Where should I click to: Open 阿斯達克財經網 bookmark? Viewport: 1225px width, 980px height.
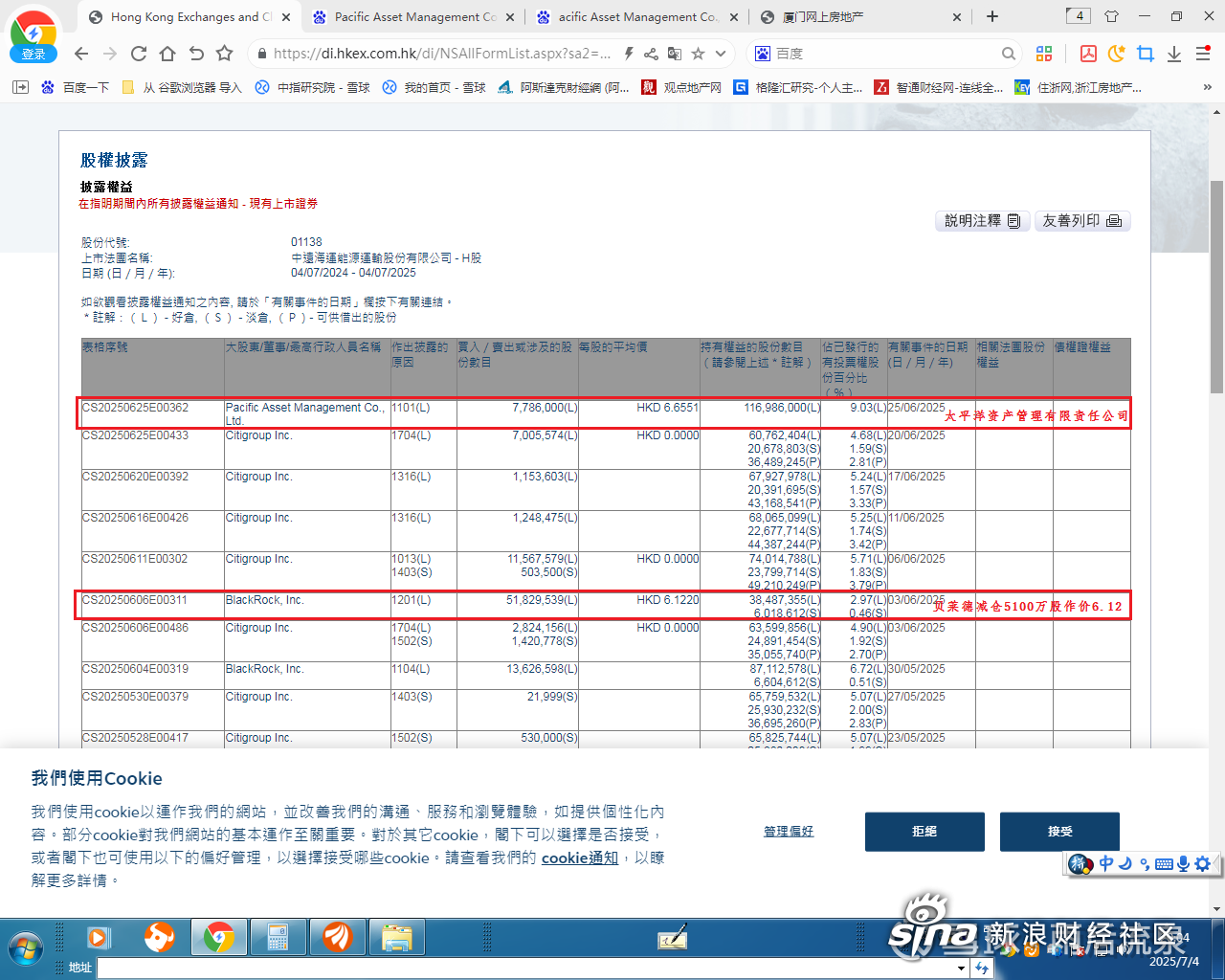click(564, 87)
